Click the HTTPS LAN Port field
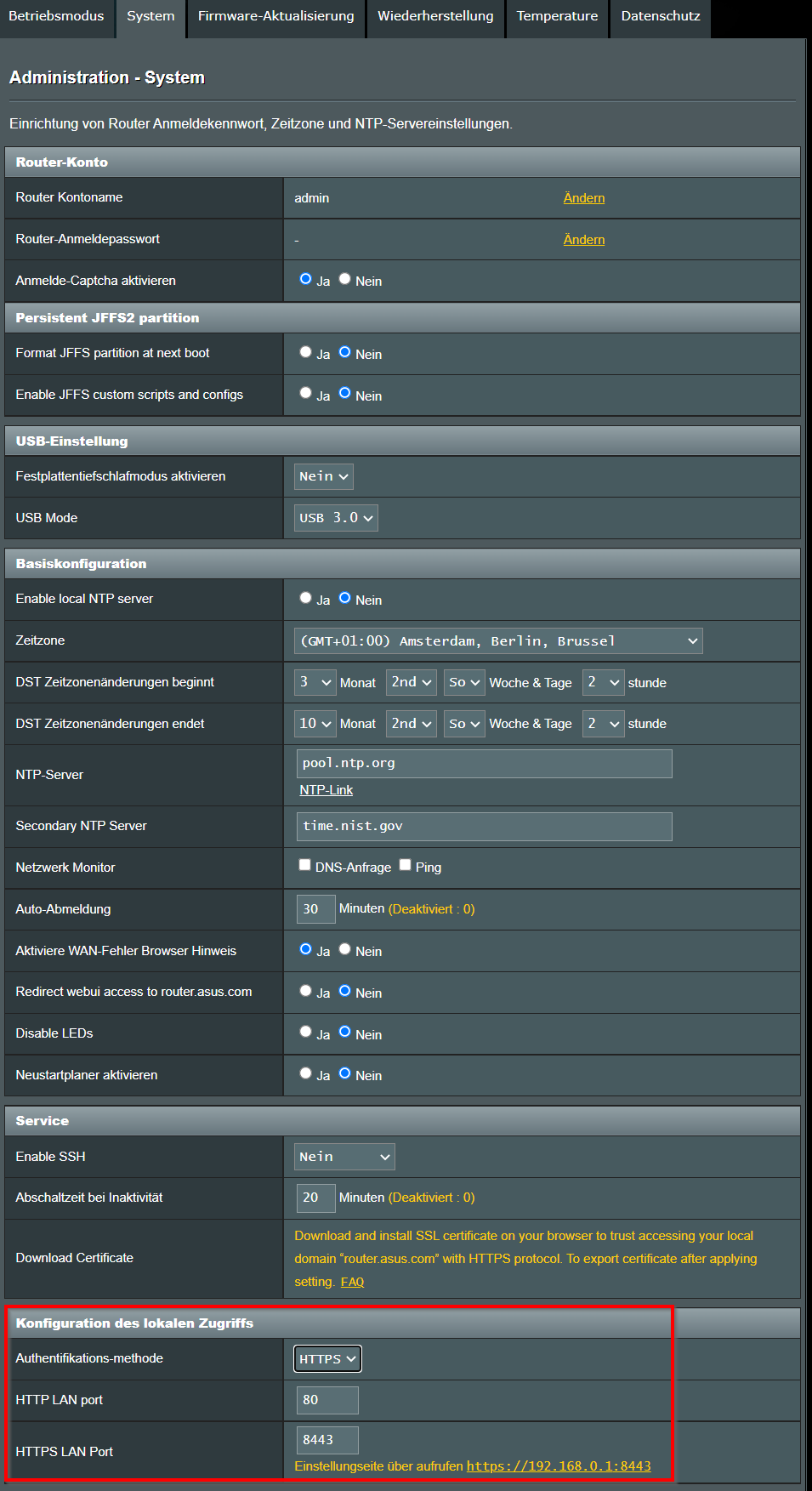 tap(327, 1440)
